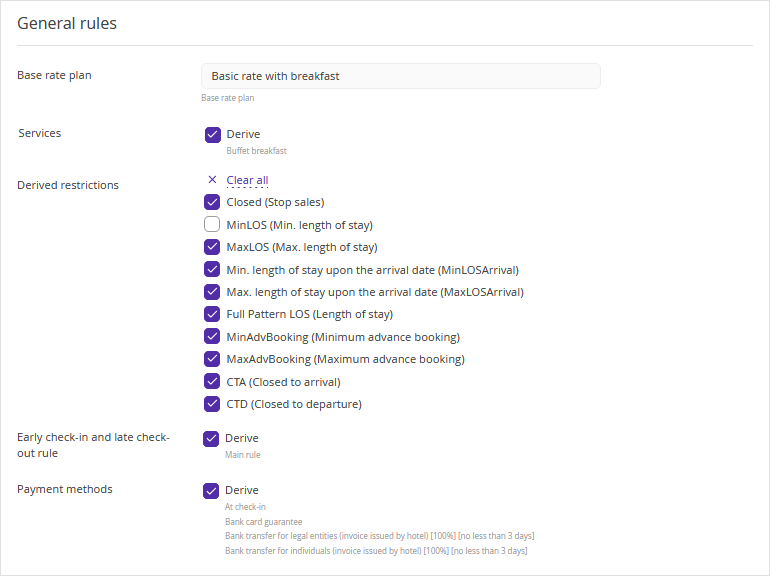Click the Base rate plan field
770x576 pixels.
coord(400,76)
